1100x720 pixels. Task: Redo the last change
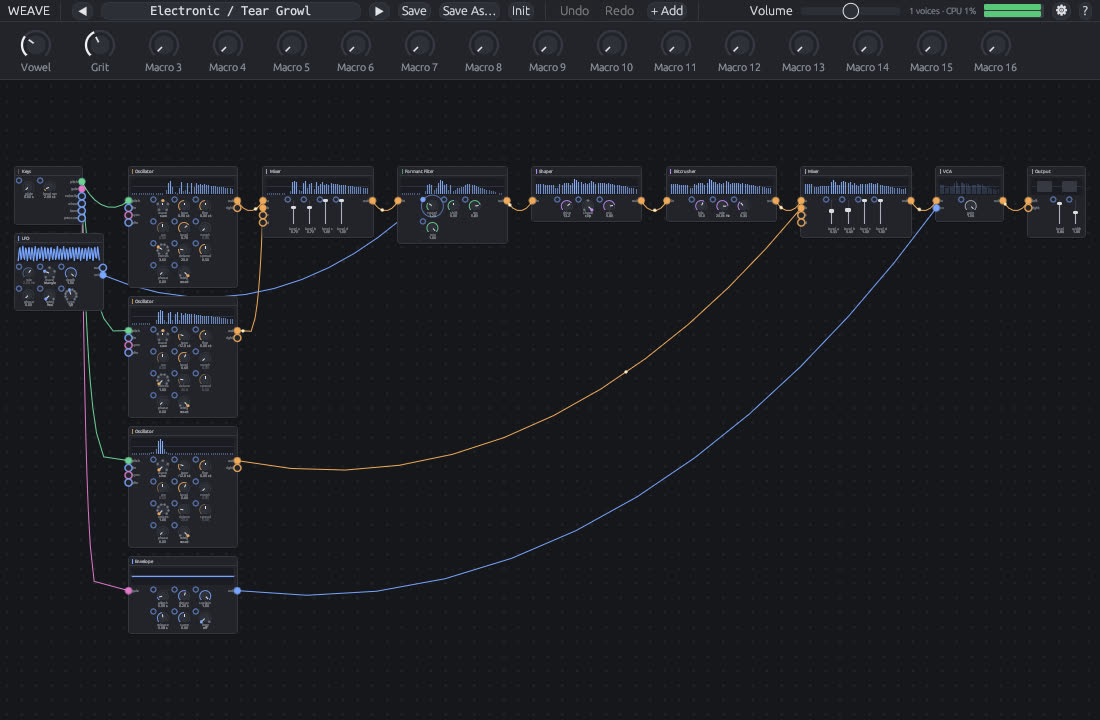[x=619, y=11]
